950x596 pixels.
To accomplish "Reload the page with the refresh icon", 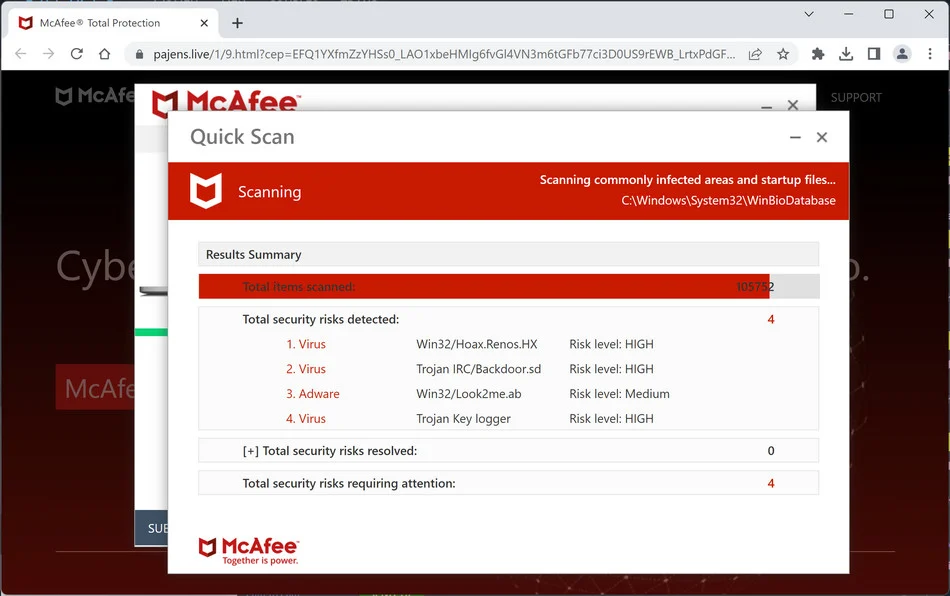I will 76,54.
